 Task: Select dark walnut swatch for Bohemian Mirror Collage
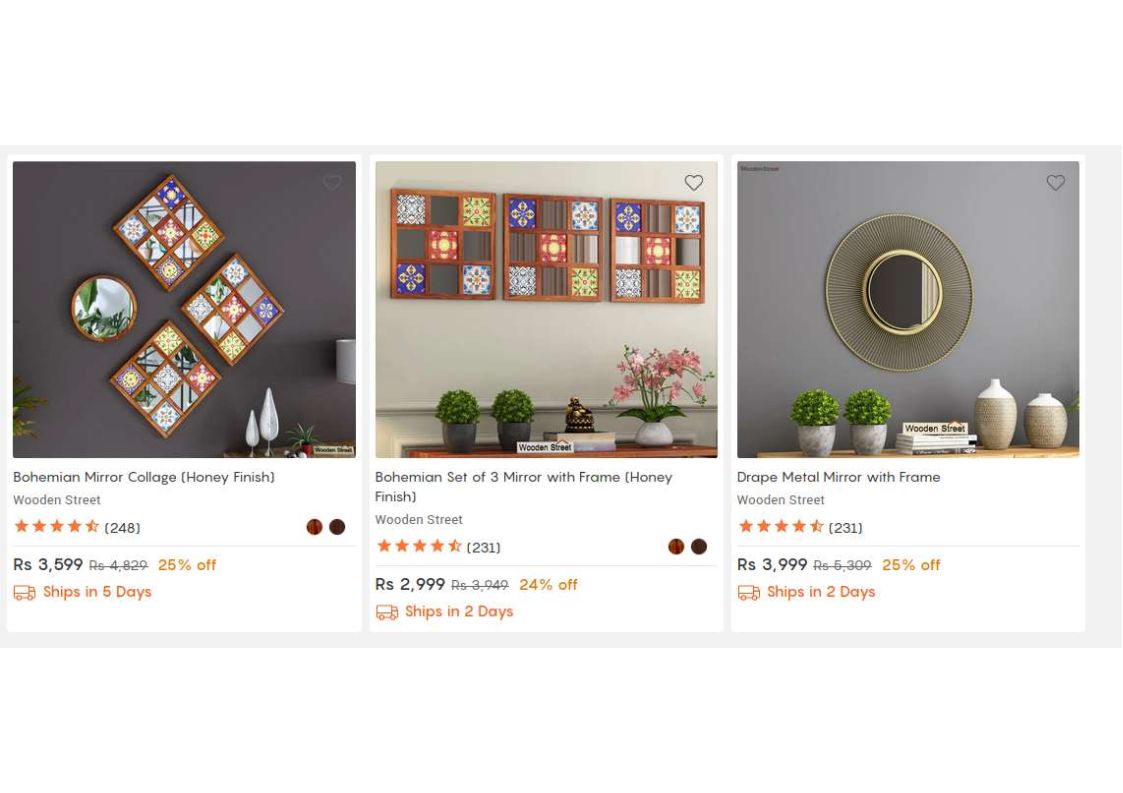[x=337, y=527]
